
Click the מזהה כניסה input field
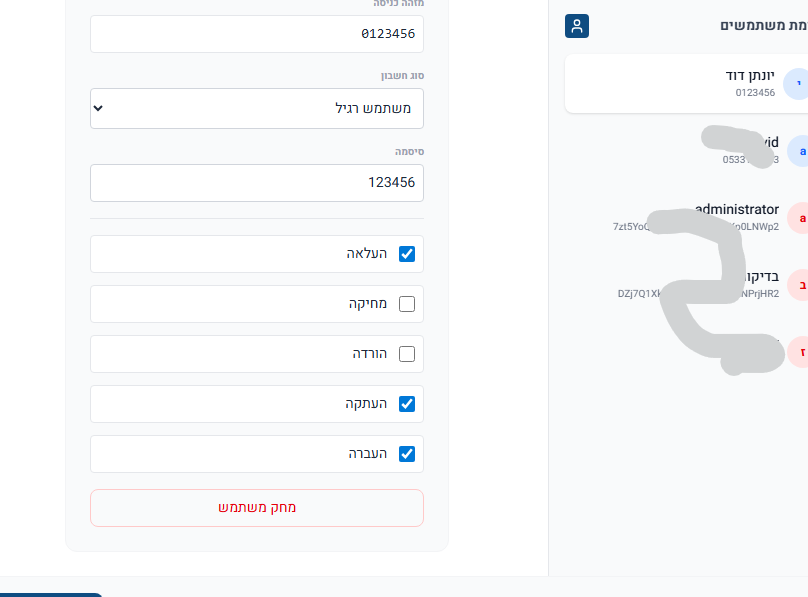pos(257,34)
